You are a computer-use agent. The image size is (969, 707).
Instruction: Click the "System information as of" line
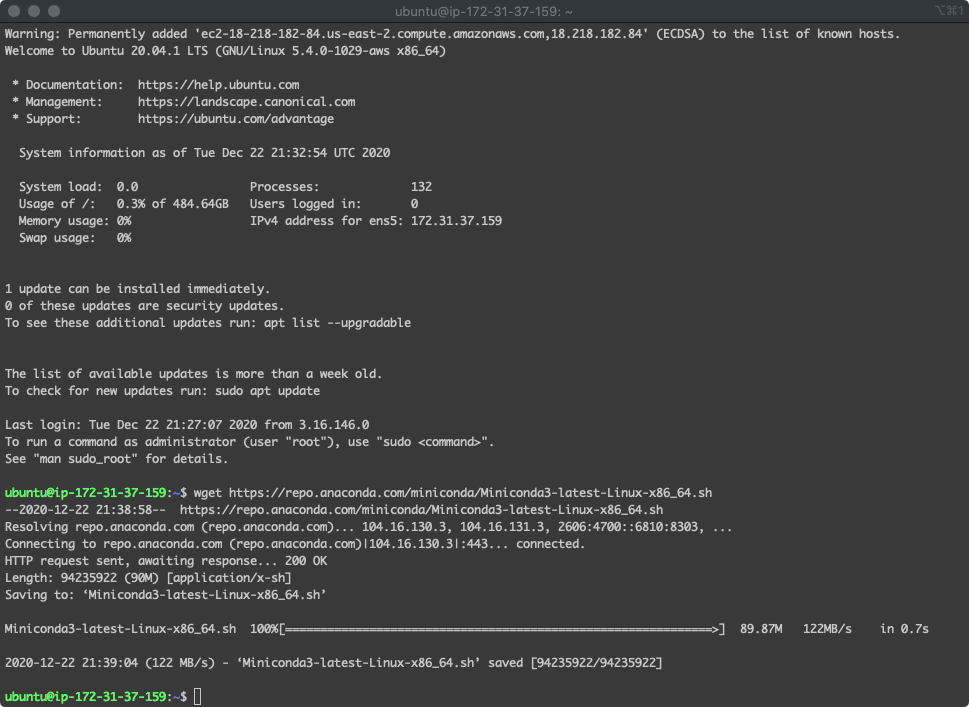(205, 153)
